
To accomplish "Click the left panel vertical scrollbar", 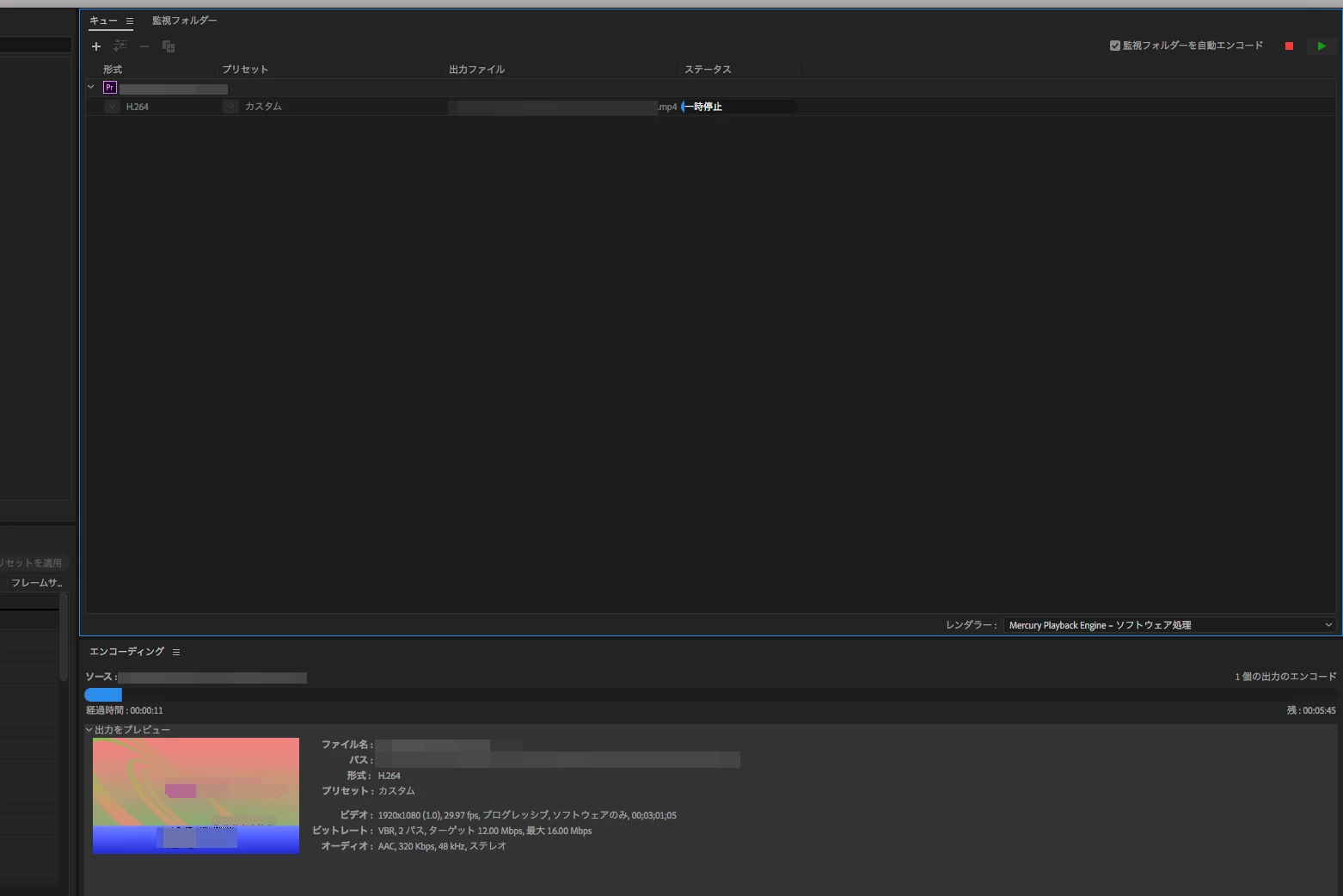I will pyautogui.click(x=64, y=636).
